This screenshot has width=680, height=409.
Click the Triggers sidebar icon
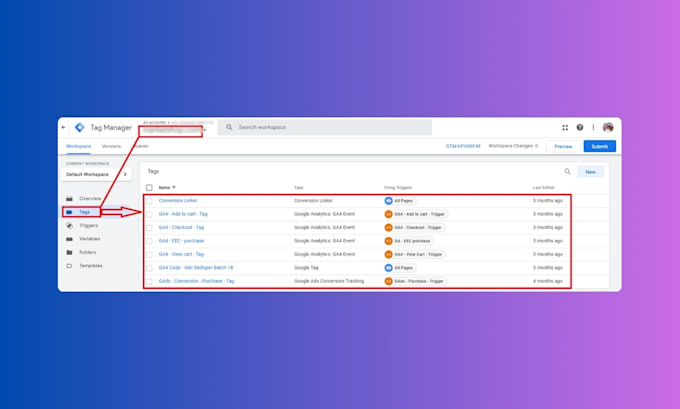(x=69, y=226)
